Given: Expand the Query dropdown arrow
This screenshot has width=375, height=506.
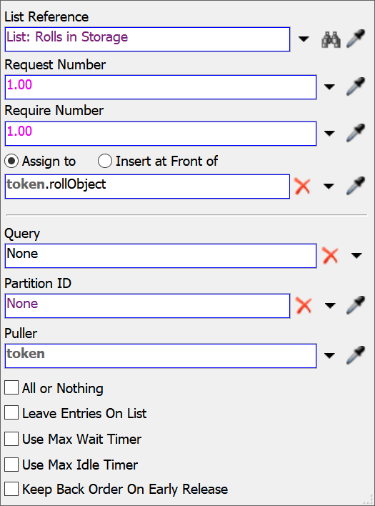Looking at the screenshot, I should click(x=356, y=256).
